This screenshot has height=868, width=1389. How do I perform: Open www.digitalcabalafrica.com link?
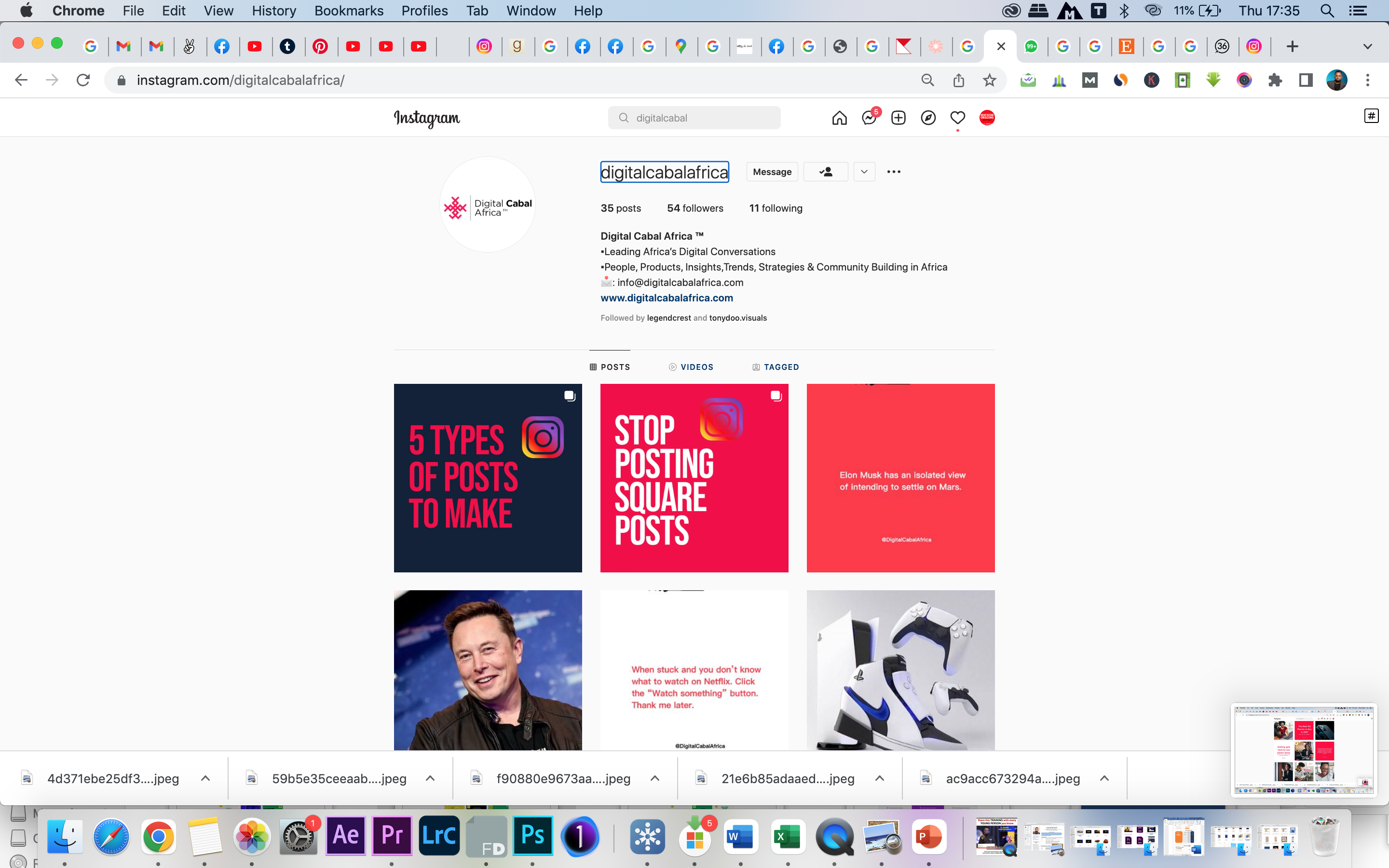pos(667,298)
